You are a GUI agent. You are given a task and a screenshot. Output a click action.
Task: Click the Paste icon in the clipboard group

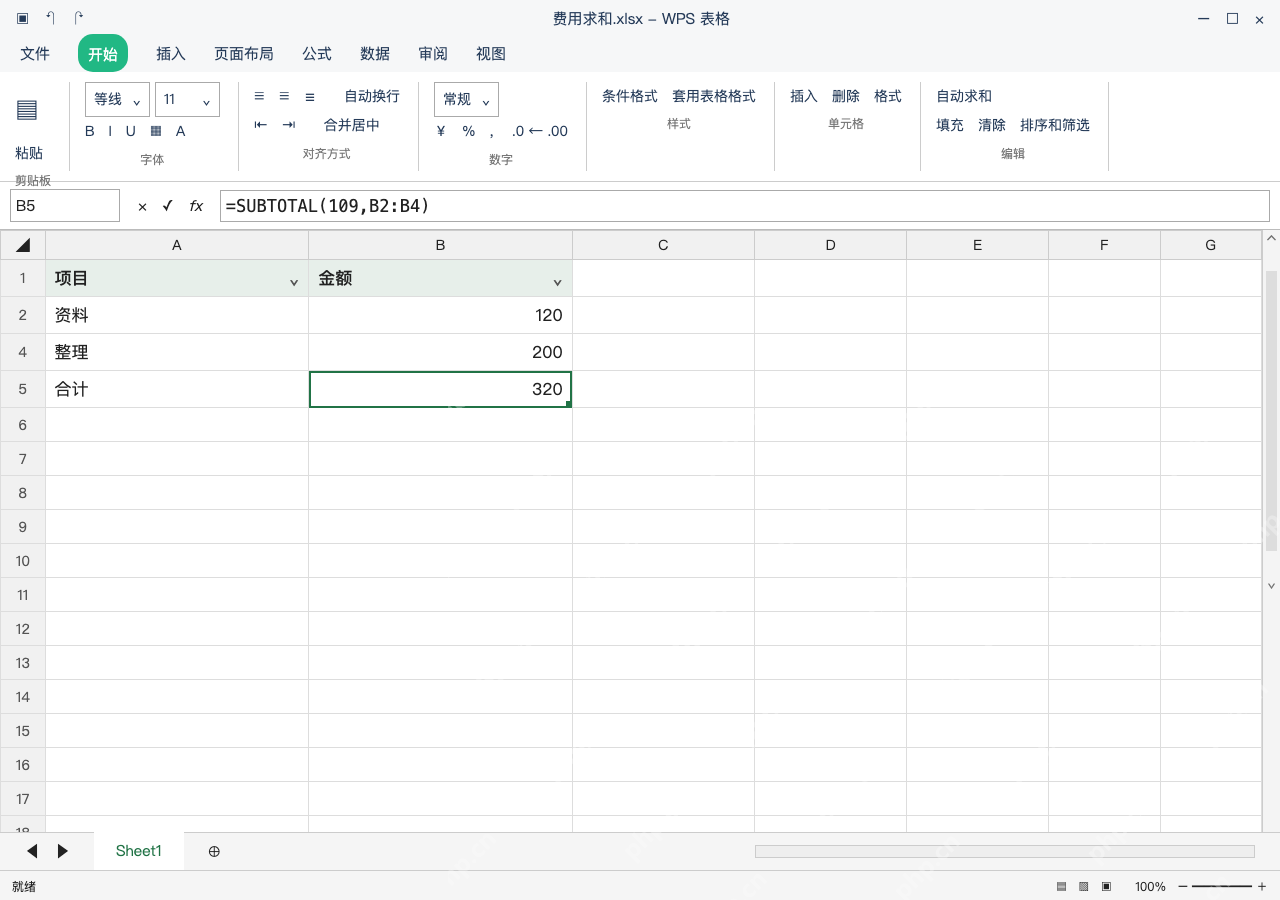point(27,110)
